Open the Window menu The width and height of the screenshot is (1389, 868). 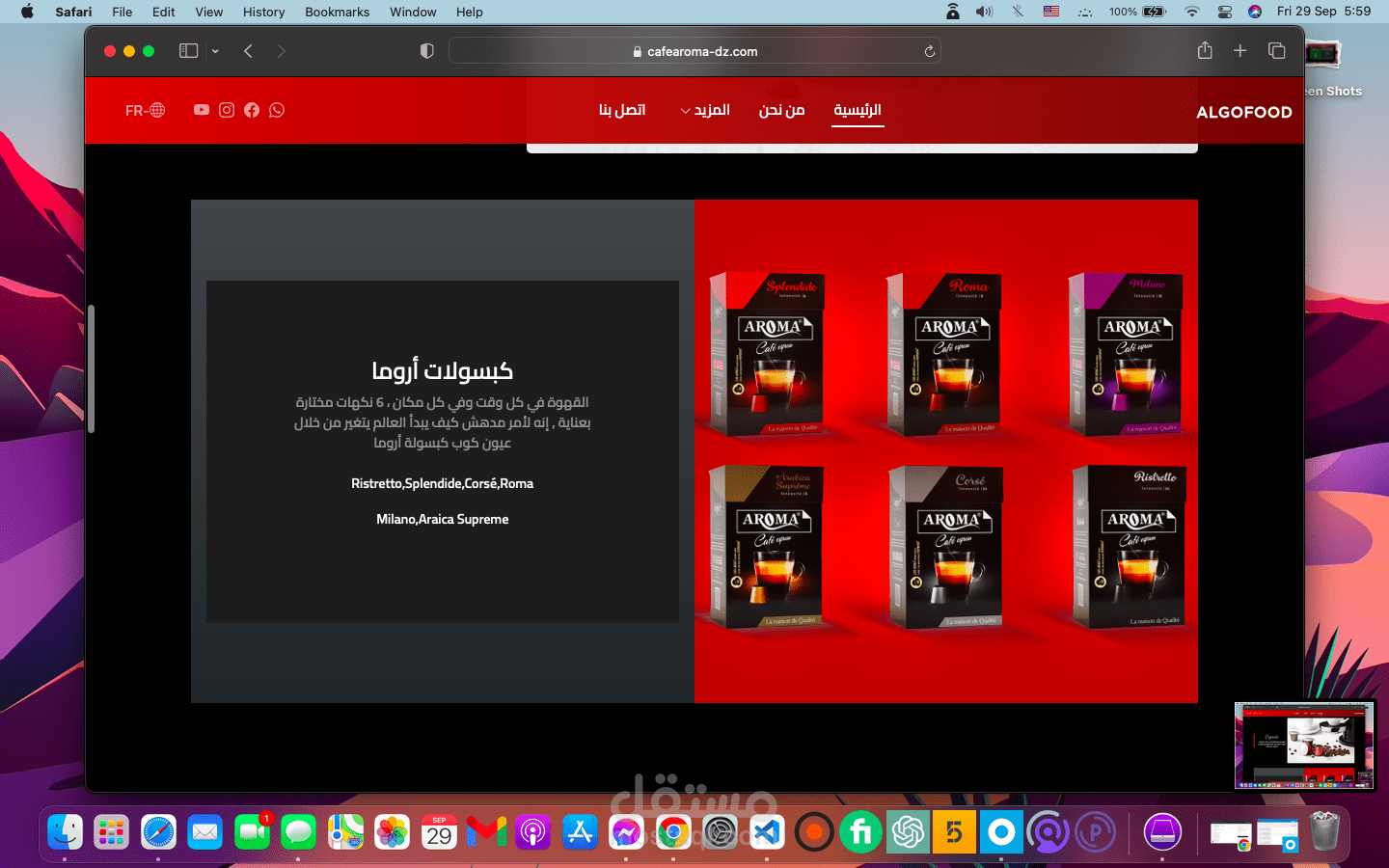[x=413, y=12]
